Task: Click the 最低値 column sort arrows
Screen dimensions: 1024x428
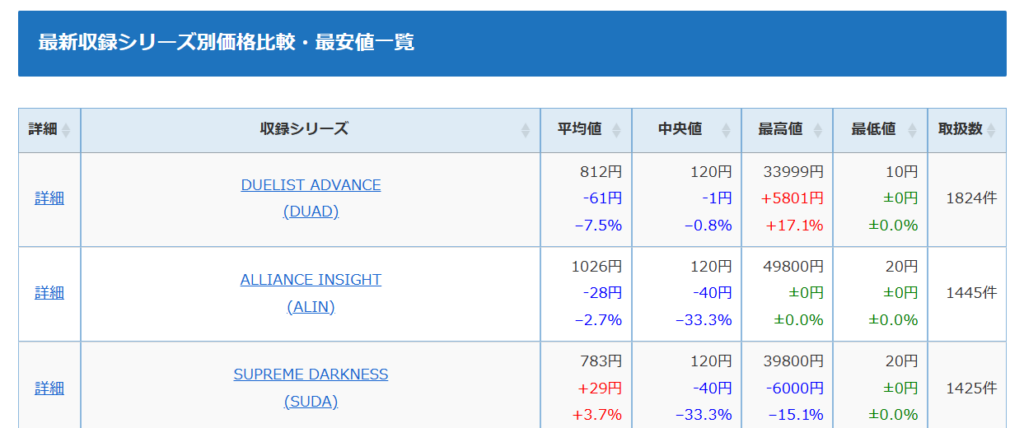Action: click(x=912, y=131)
